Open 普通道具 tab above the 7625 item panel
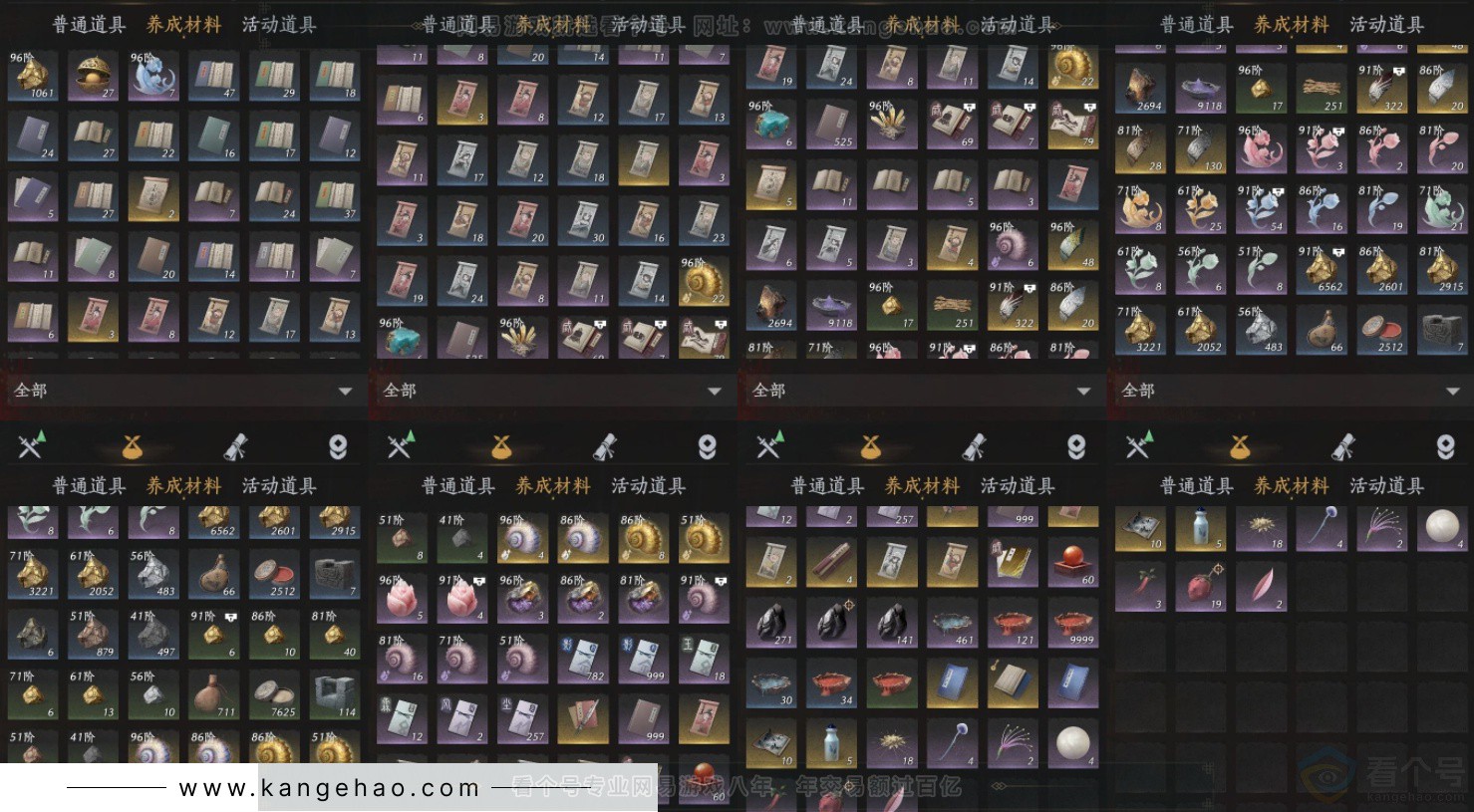This screenshot has width=1474, height=812. click(89, 486)
